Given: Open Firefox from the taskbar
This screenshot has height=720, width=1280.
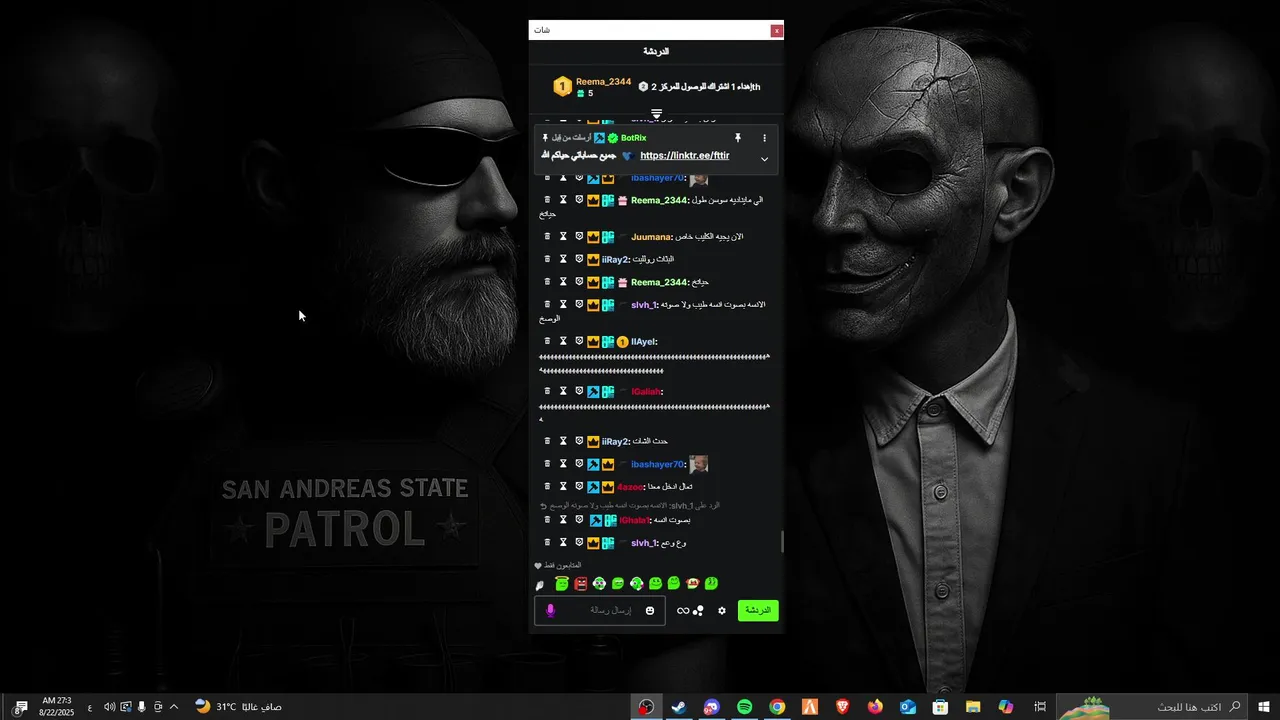Looking at the screenshot, I should [x=876, y=707].
